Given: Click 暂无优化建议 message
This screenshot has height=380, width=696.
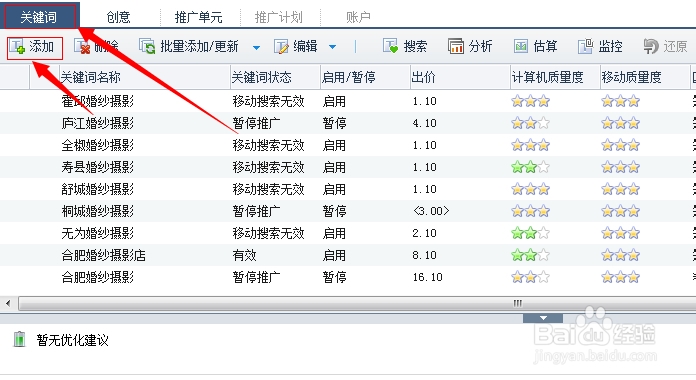Looking at the screenshot, I should 73,340.
